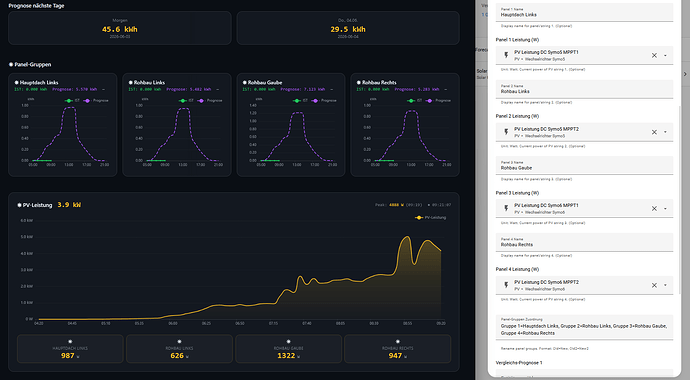Open the Panel 2 Leistung entity dropdown arrow

coord(665,132)
